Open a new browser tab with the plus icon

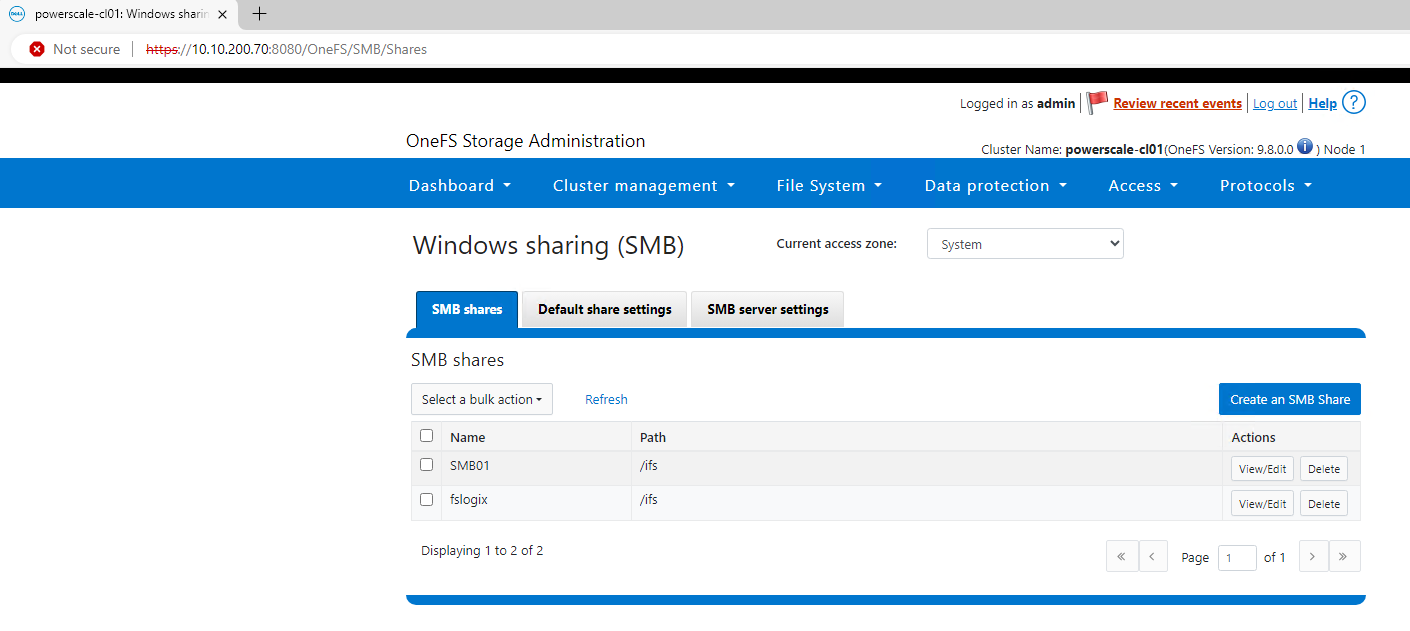coord(258,14)
